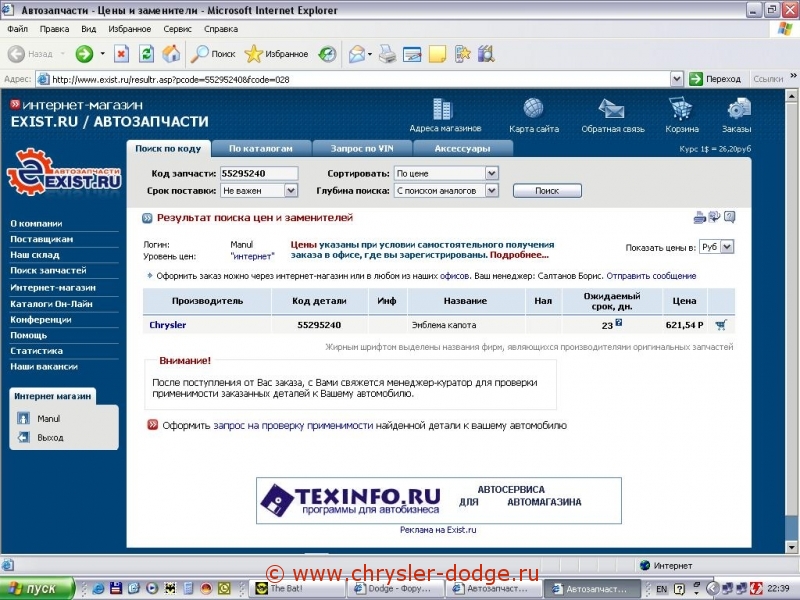The height and width of the screenshot is (600, 800).
Task: Click the Edit page toolbar icon
Action: 412,54
